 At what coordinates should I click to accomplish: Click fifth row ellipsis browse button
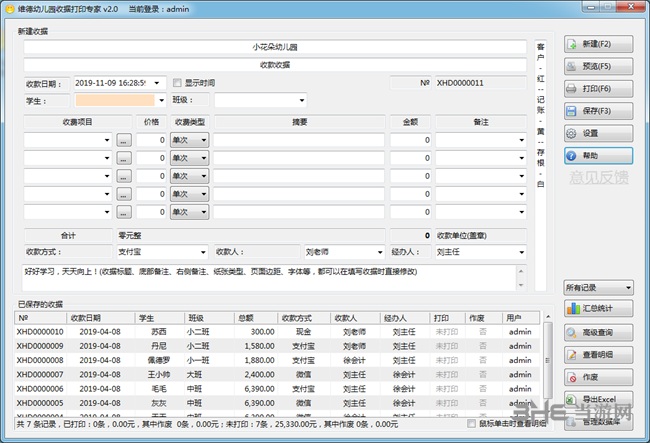click(x=124, y=212)
